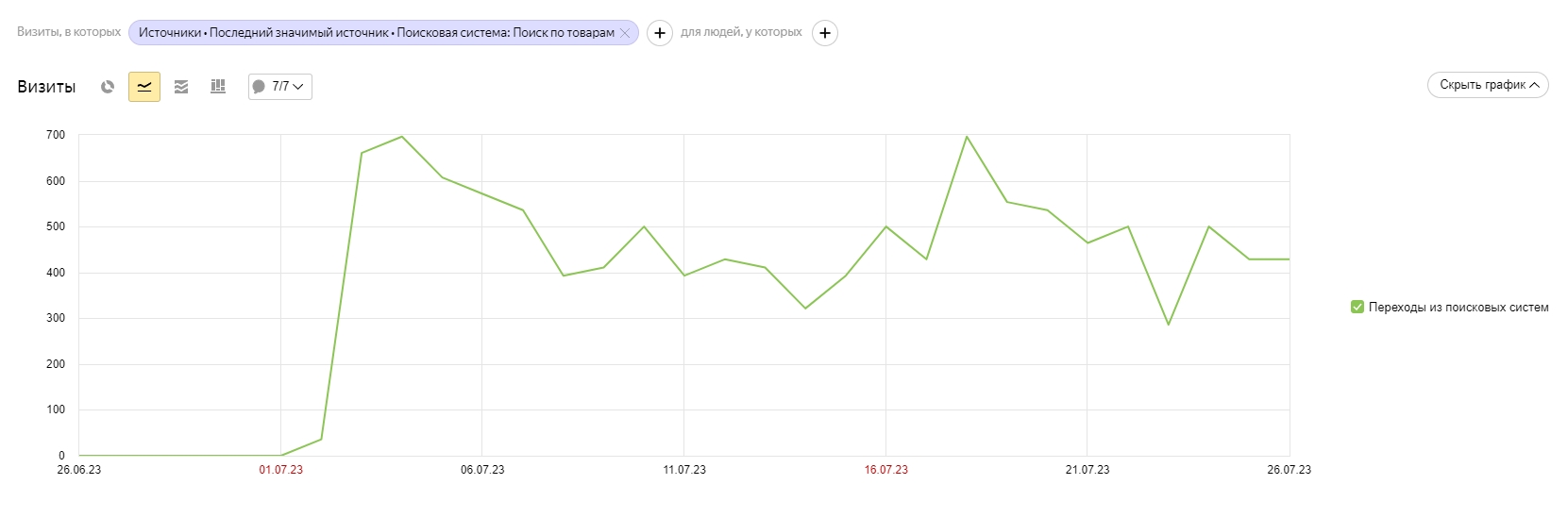Add a people condition with plus button
This screenshot has height=518, width=1568.
(x=825, y=33)
